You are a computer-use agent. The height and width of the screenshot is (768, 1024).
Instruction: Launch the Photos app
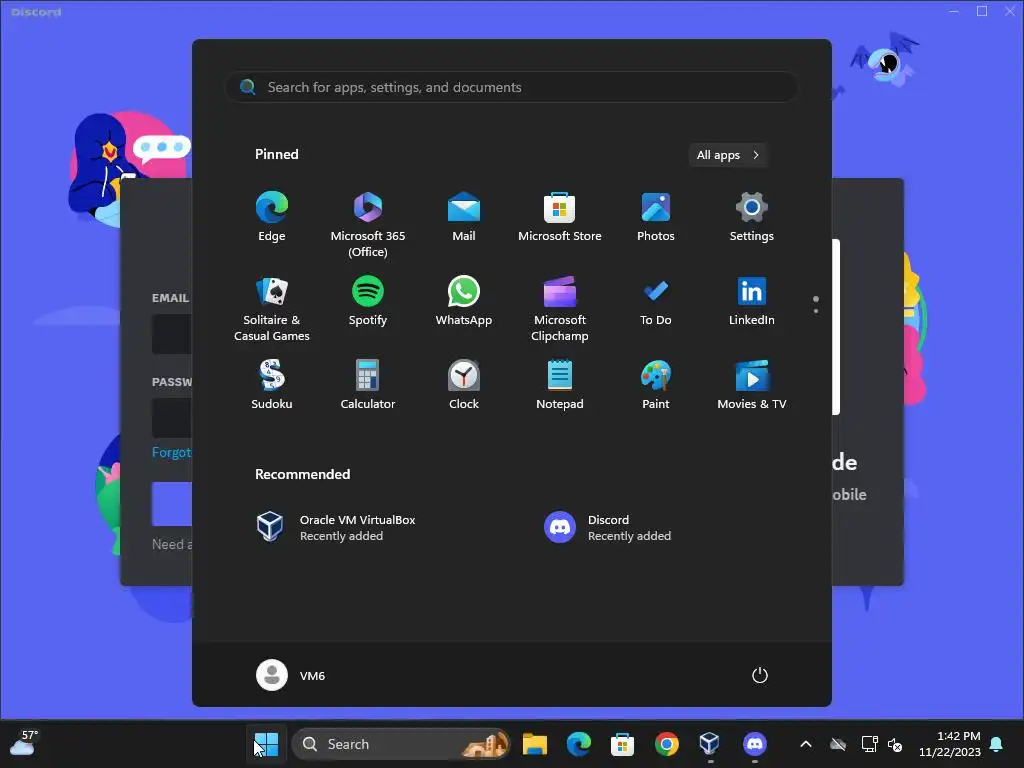656,217
